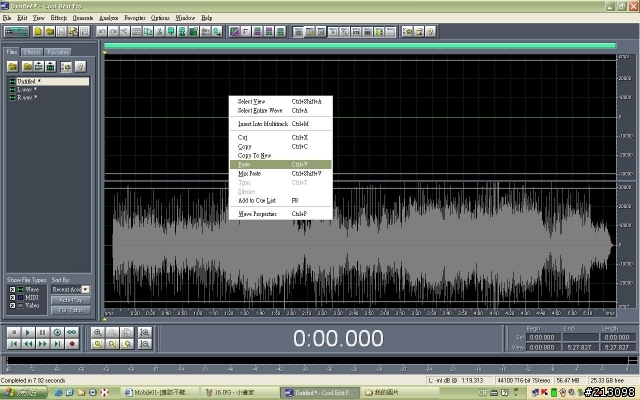This screenshot has width=640, height=400.
Task: Click the View End time field 5:27.827
Action: pos(580,347)
